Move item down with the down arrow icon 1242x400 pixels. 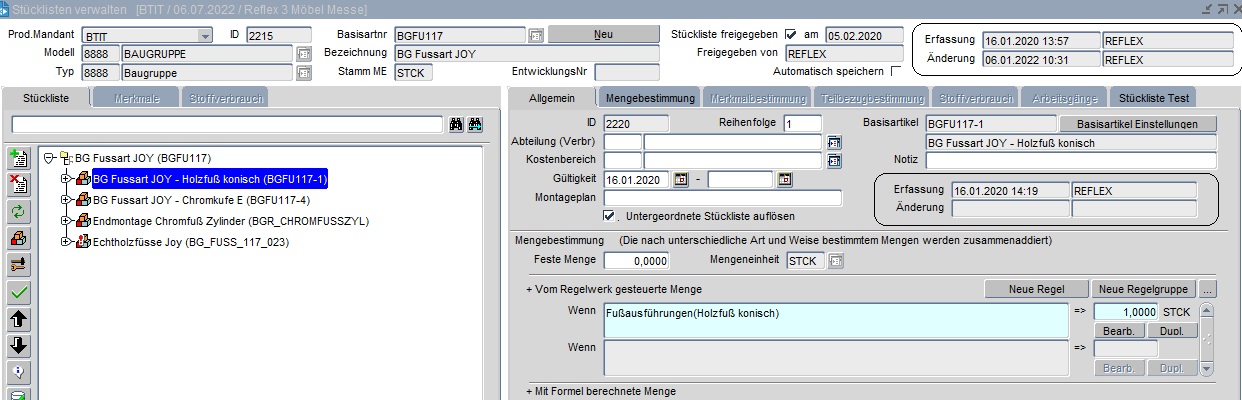(x=18, y=346)
